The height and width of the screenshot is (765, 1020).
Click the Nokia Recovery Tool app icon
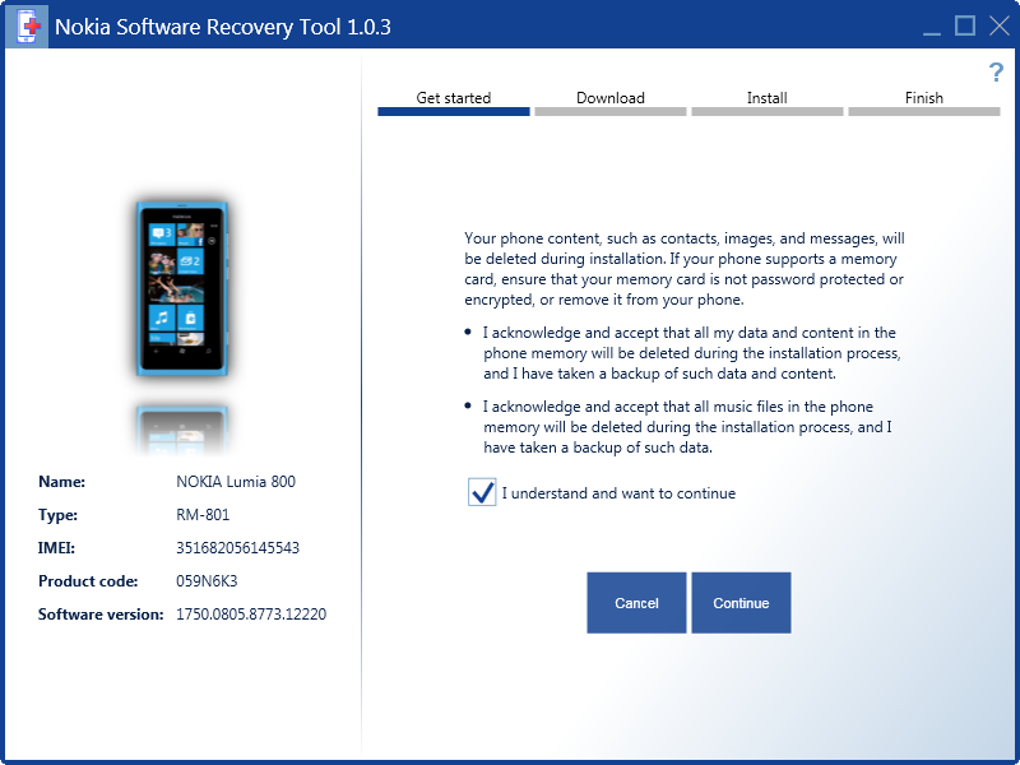(27, 26)
